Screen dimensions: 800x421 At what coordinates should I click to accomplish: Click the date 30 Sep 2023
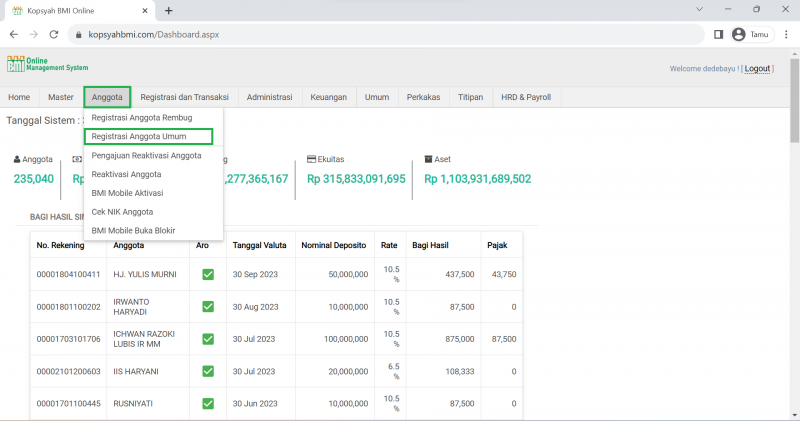[255, 275]
